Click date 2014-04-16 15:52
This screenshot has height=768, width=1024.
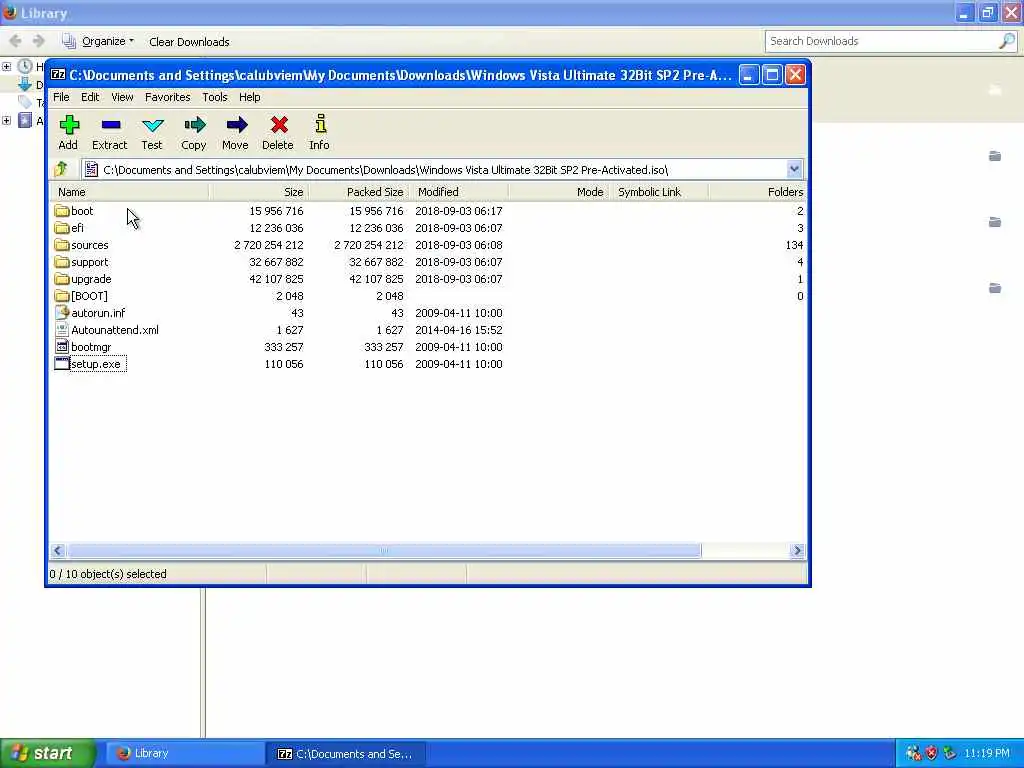[x=458, y=330]
